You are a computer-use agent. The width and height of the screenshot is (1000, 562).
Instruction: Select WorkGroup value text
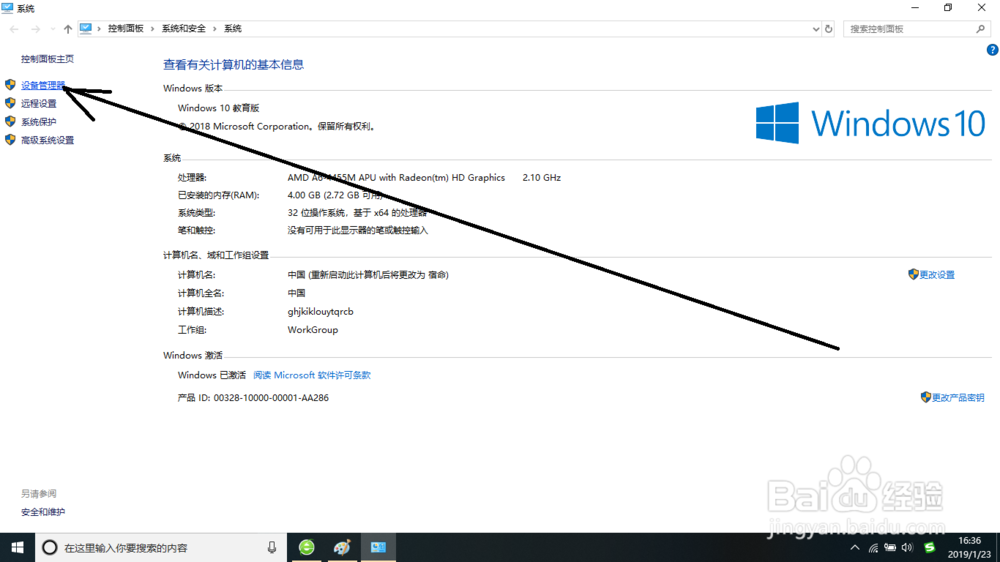pos(312,330)
